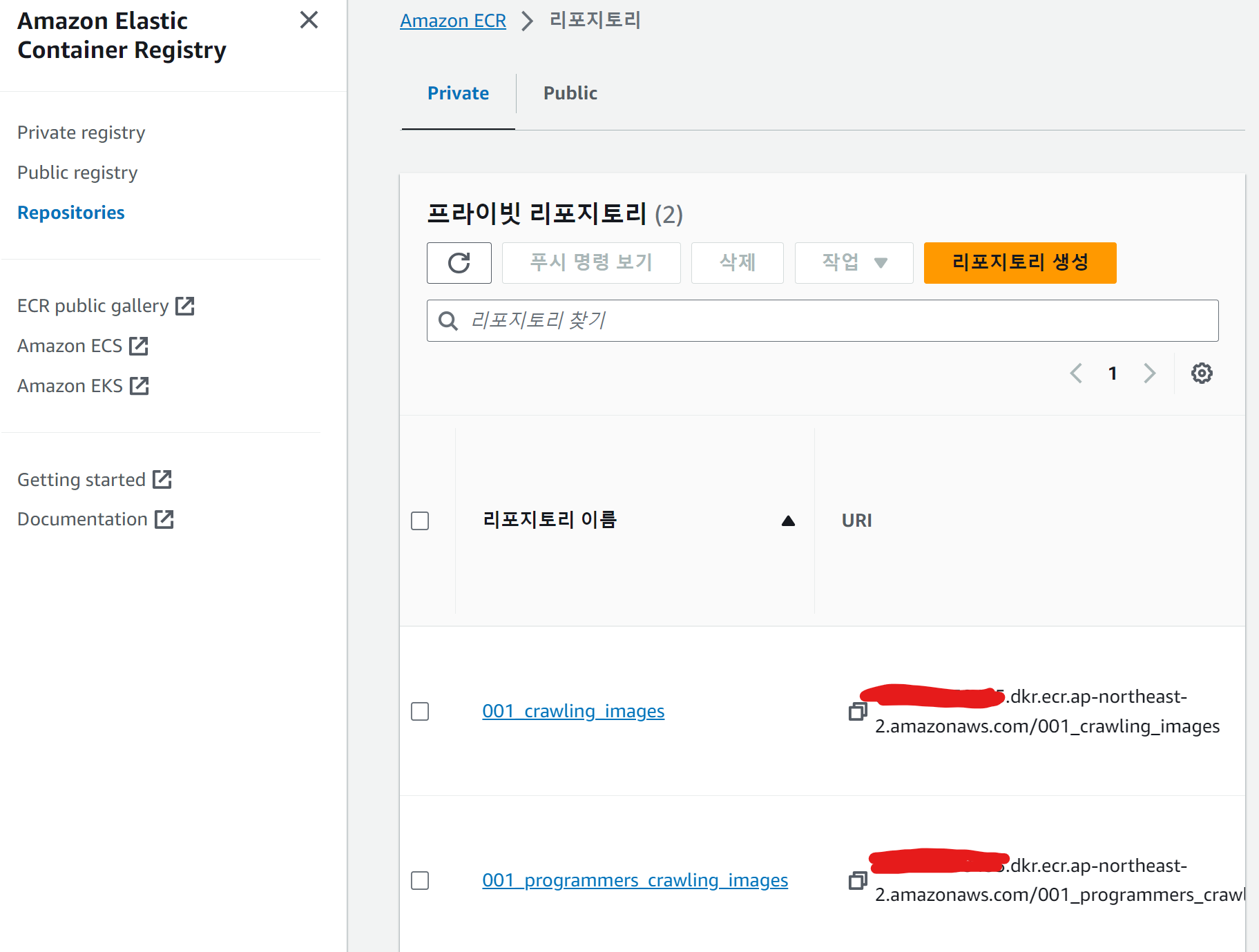The width and height of the screenshot is (1259, 952).
Task: Open Amazon EKS link
Action: point(70,386)
